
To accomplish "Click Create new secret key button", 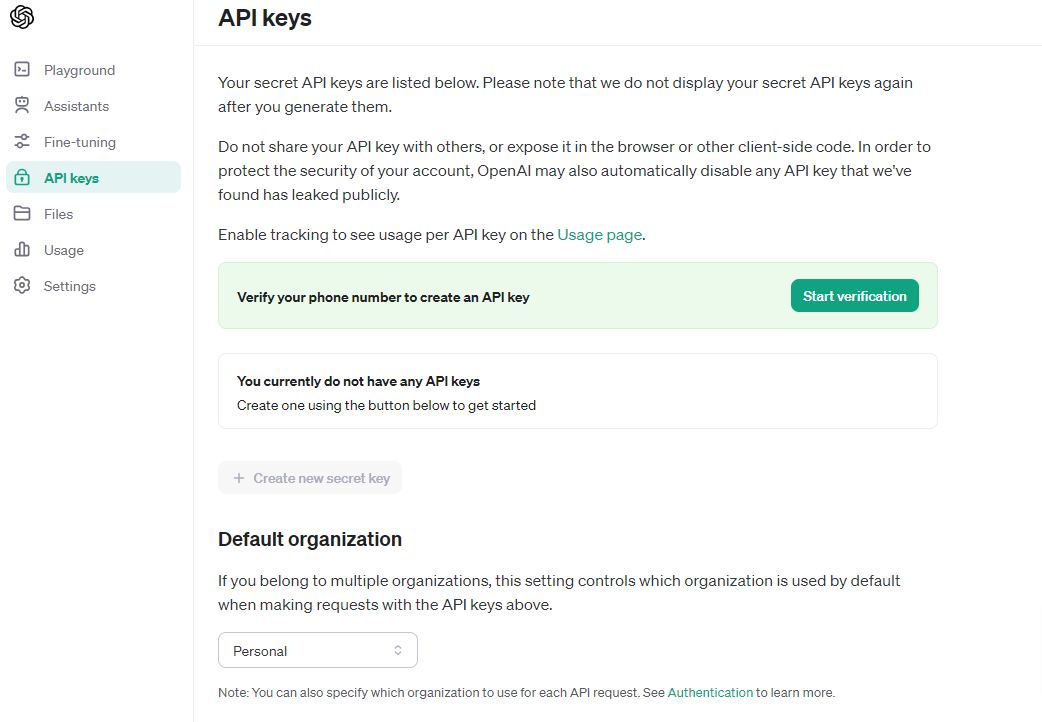I will click(310, 478).
